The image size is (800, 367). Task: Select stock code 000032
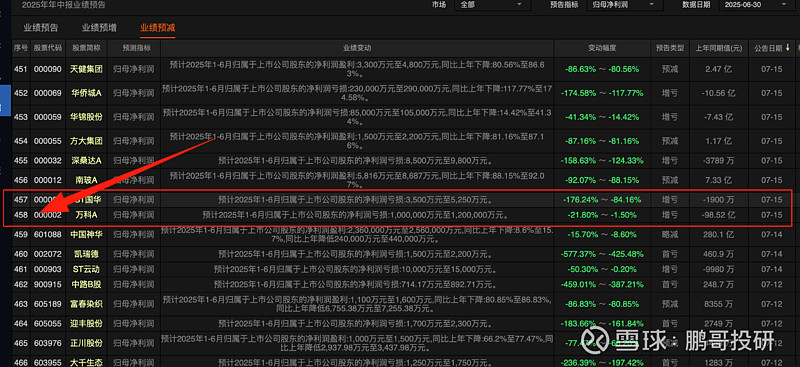tap(48, 161)
